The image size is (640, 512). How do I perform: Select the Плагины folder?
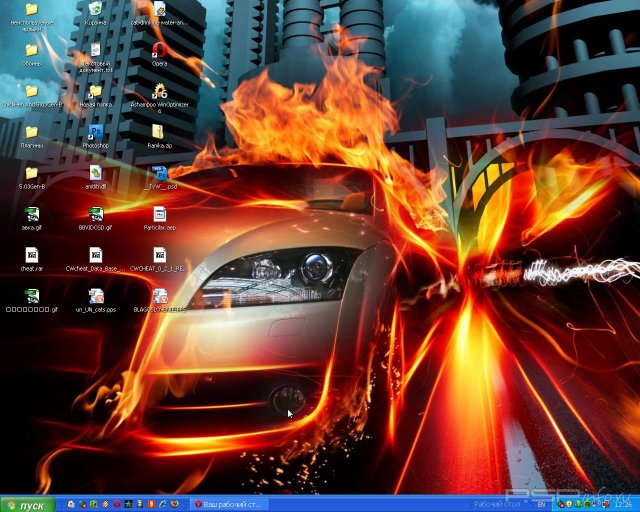(x=31, y=133)
